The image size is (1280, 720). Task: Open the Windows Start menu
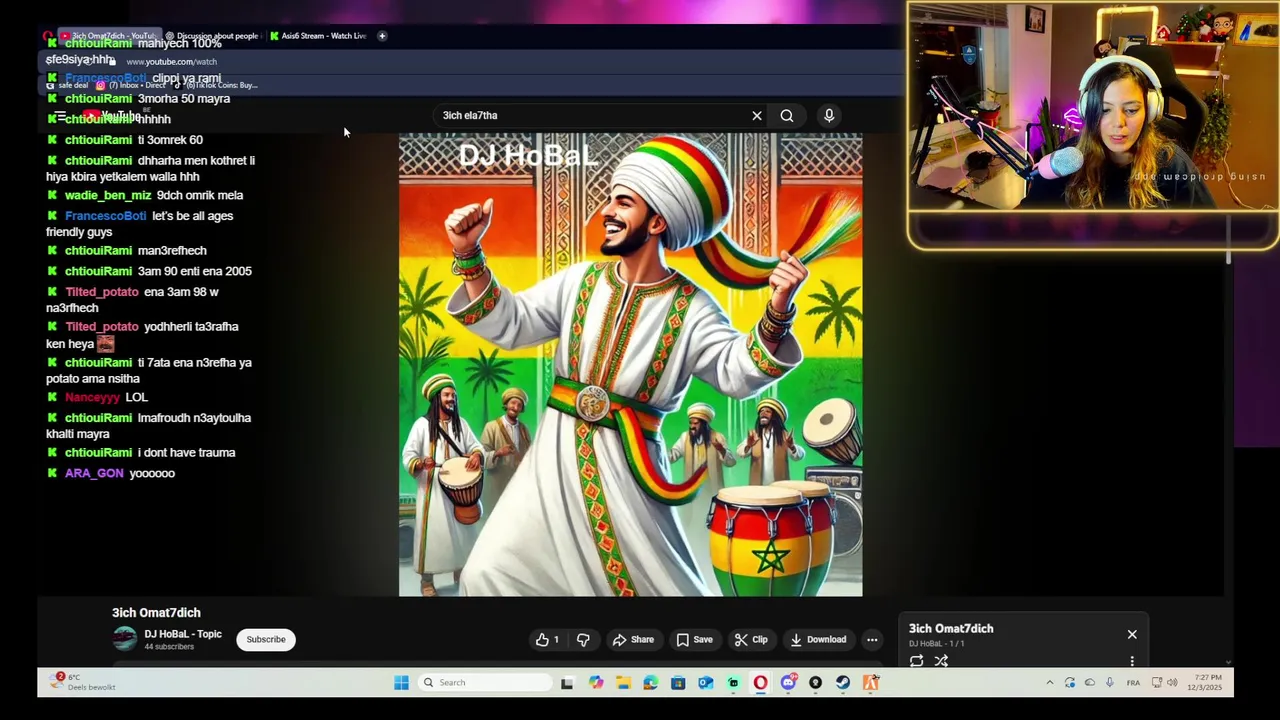401,683
